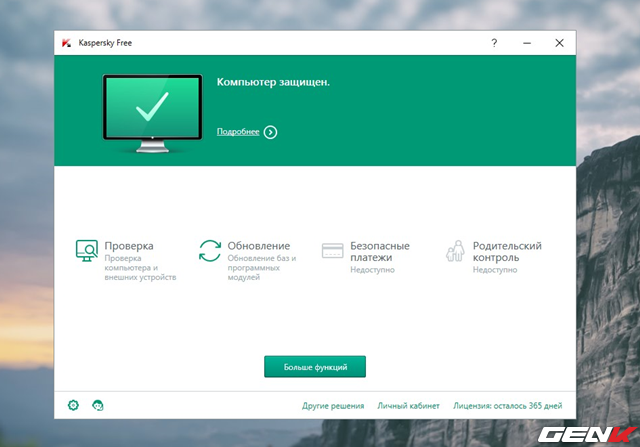Image resolution: width=640 pixels, height=447 pixels.
Task: Select the Безопасные платежи title text
Action: (380, 251)
